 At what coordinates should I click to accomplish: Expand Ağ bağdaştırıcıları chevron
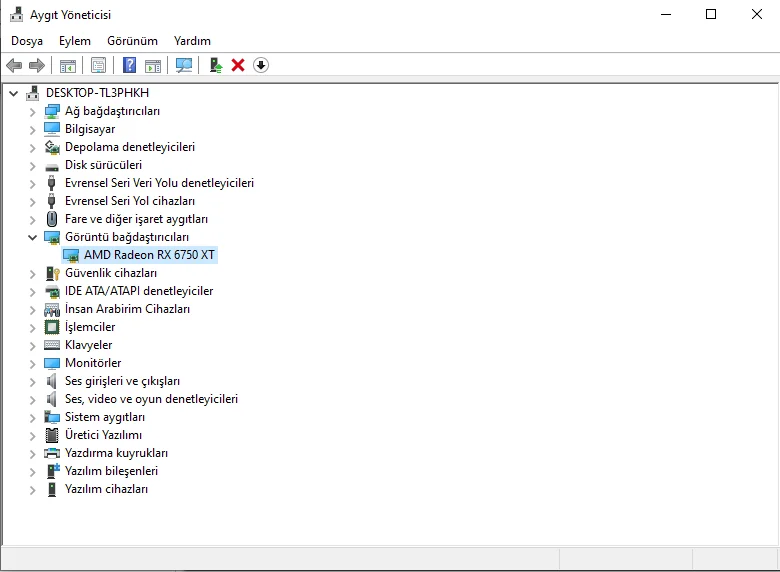[33, 112]
